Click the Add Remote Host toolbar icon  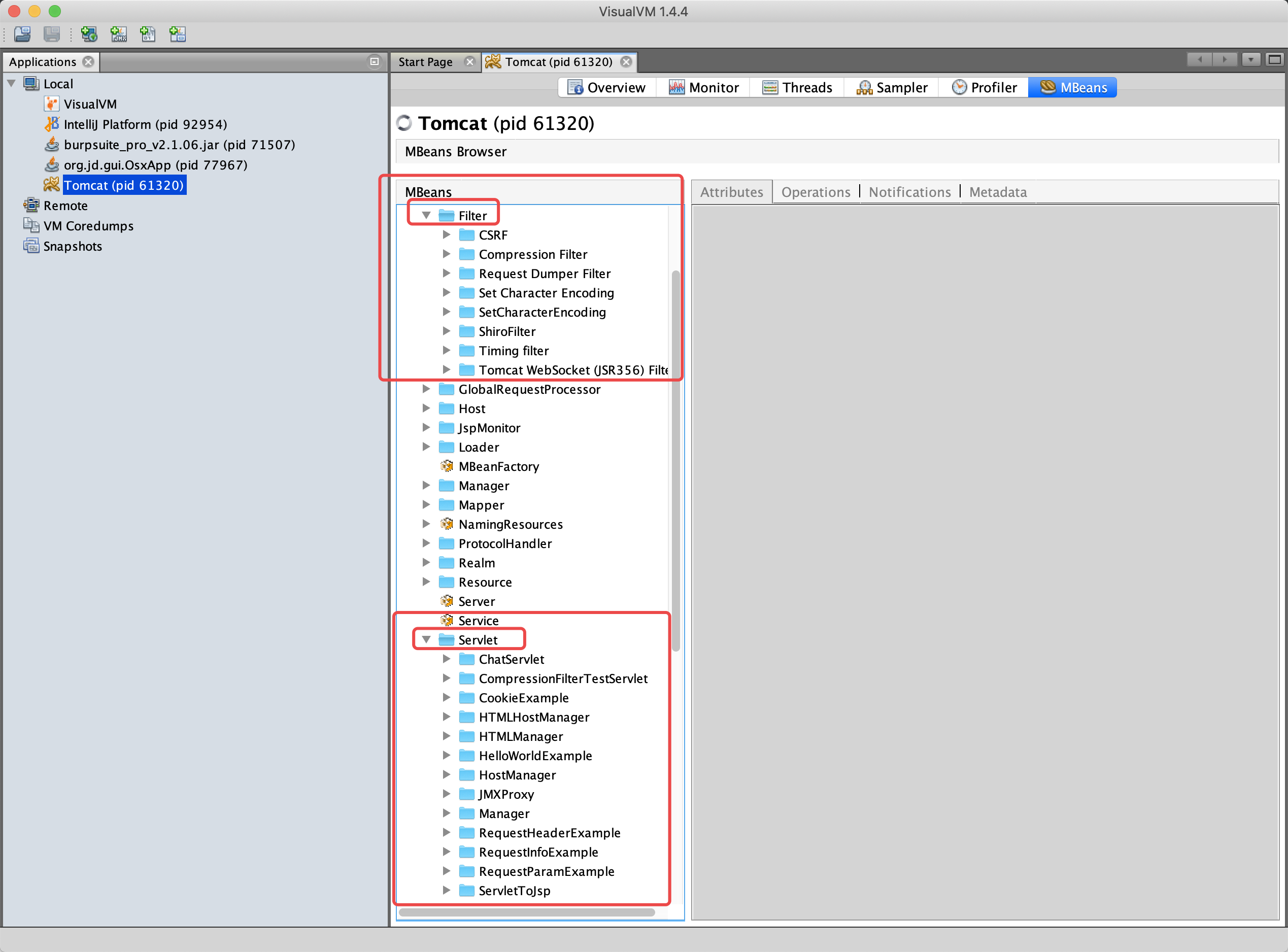pos(89,35)
